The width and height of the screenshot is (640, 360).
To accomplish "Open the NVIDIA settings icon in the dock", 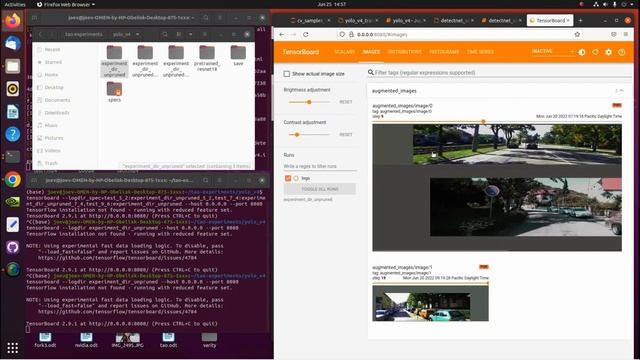I will pyautogui.click(x=13, y=202).
